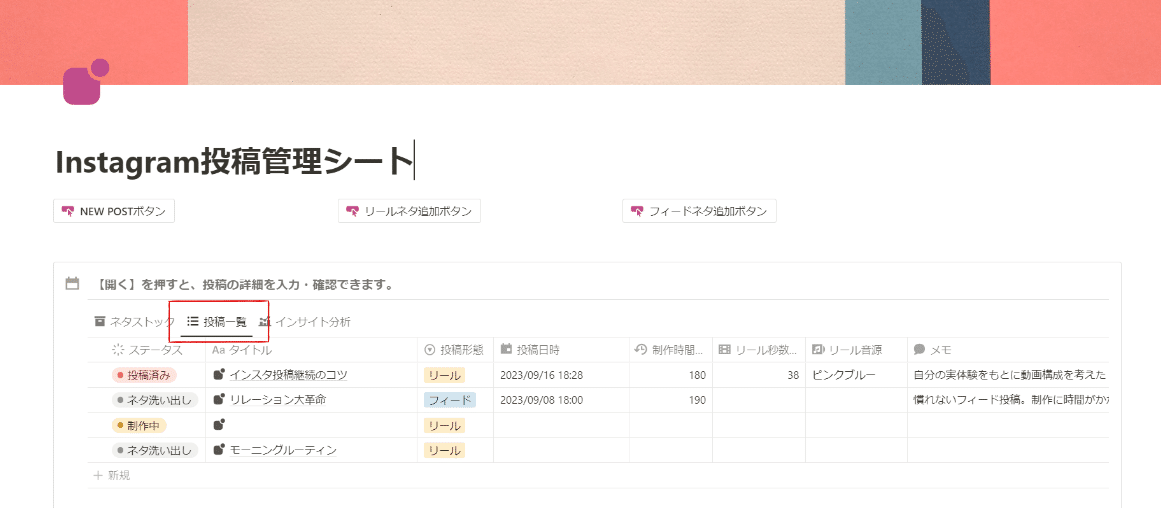Open the モーニングルーティン page
The image size is (1161, 508).
283,449
